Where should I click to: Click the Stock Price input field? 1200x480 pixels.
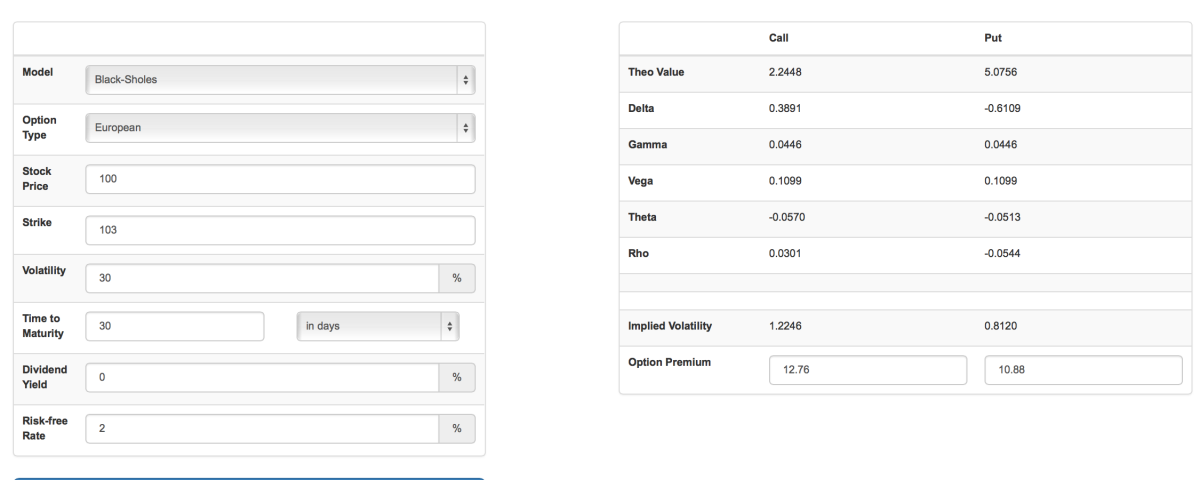pos(279,179)
